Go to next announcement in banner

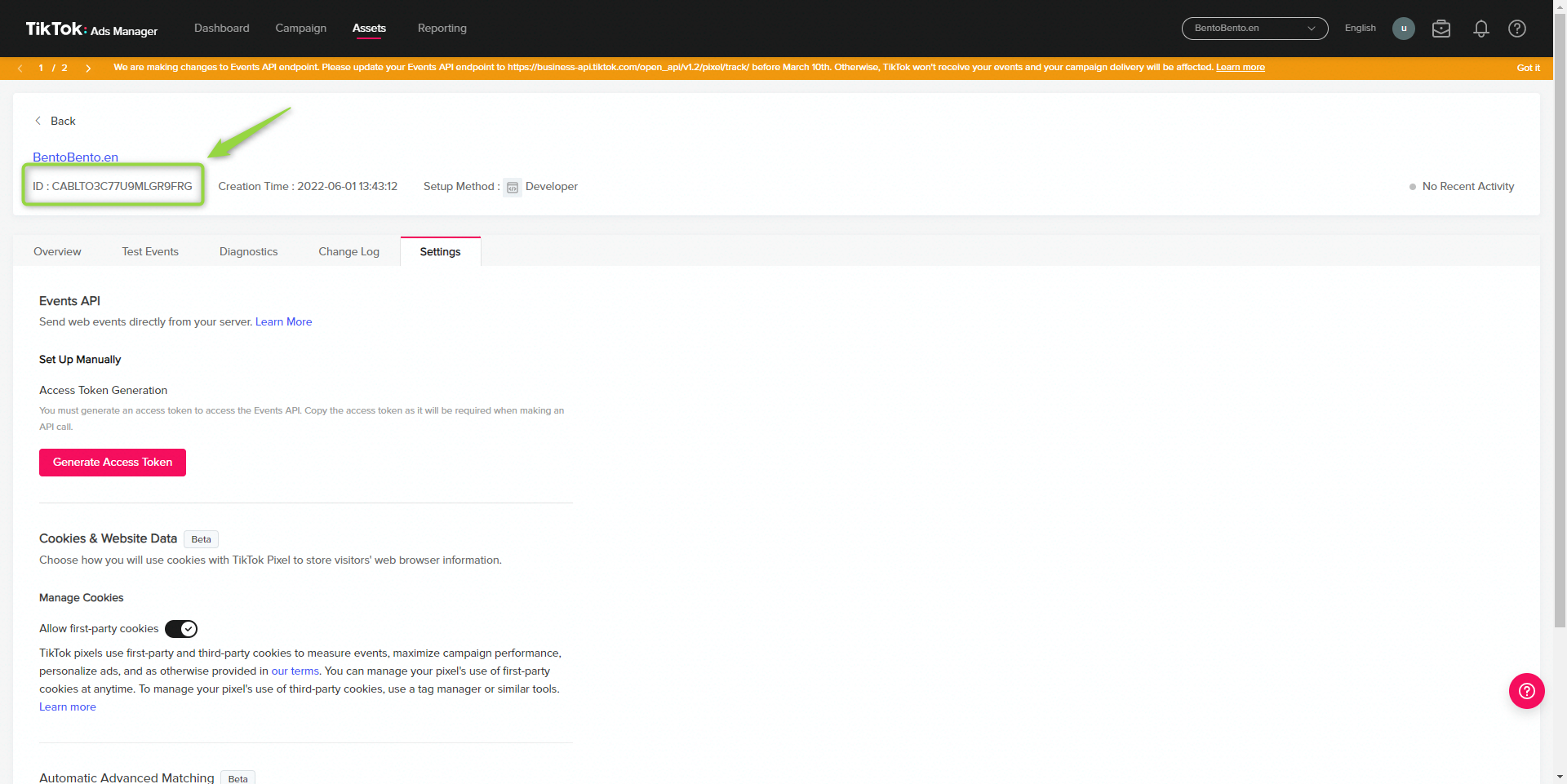point(88,68)
